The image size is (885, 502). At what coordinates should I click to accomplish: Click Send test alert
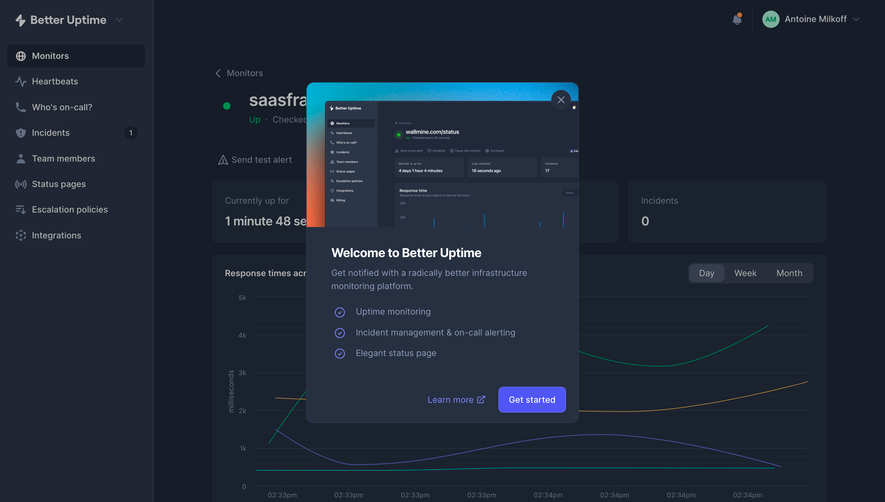[255, 160]
